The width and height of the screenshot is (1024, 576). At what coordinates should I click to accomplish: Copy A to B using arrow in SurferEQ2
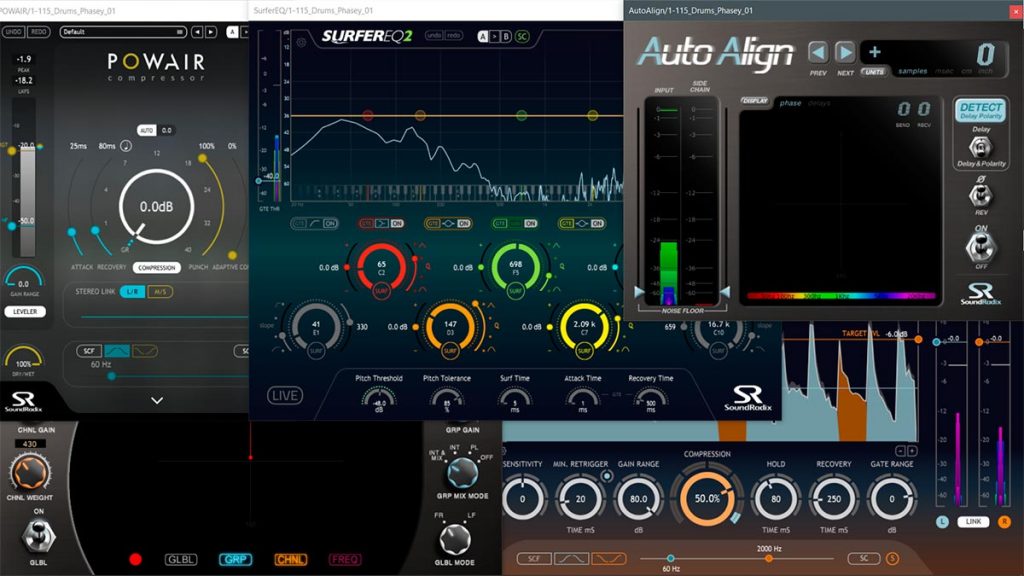[494, 37]
